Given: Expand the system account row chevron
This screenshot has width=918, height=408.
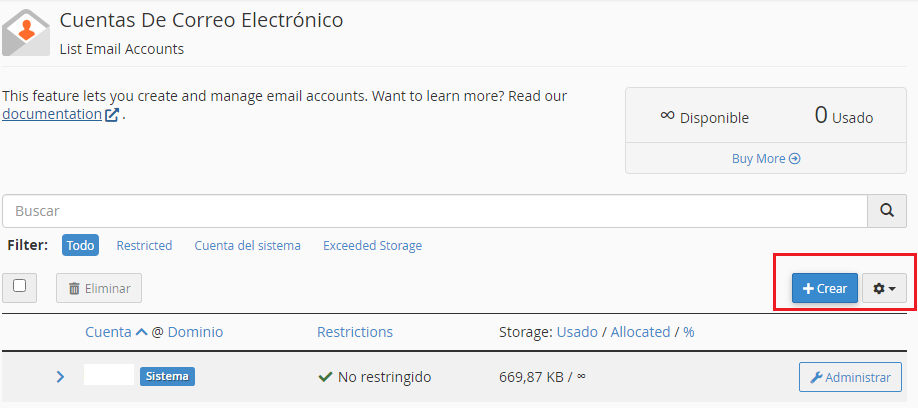Looking at the screenshot, I should [x=60, y=377].
